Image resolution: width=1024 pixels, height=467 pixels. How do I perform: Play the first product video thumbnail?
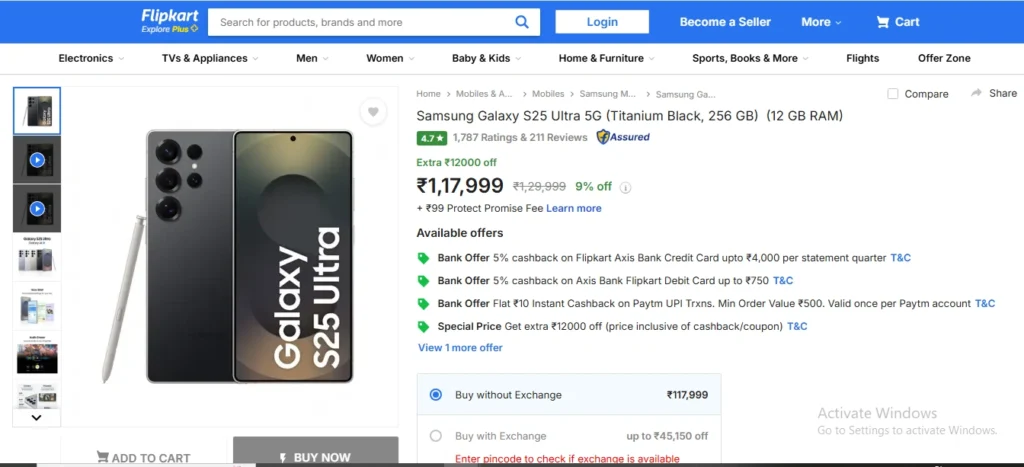[37, 159]
